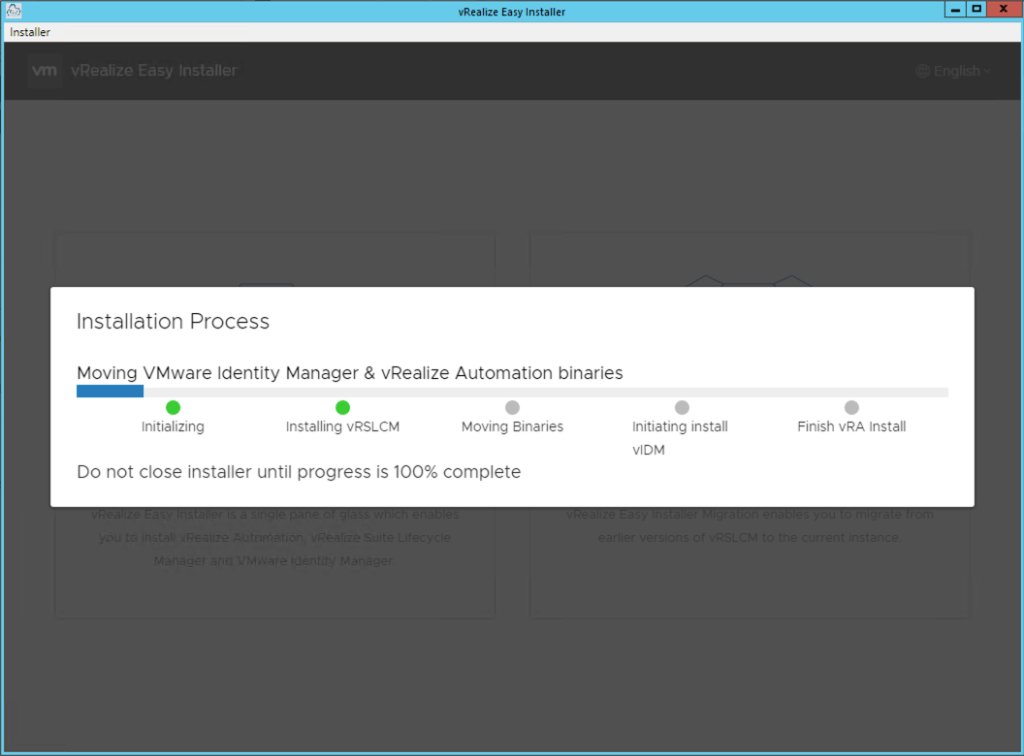1024x756 pixels.
Task: Click the Finish vRA Install step label
Action: click(x=851, y=427)
